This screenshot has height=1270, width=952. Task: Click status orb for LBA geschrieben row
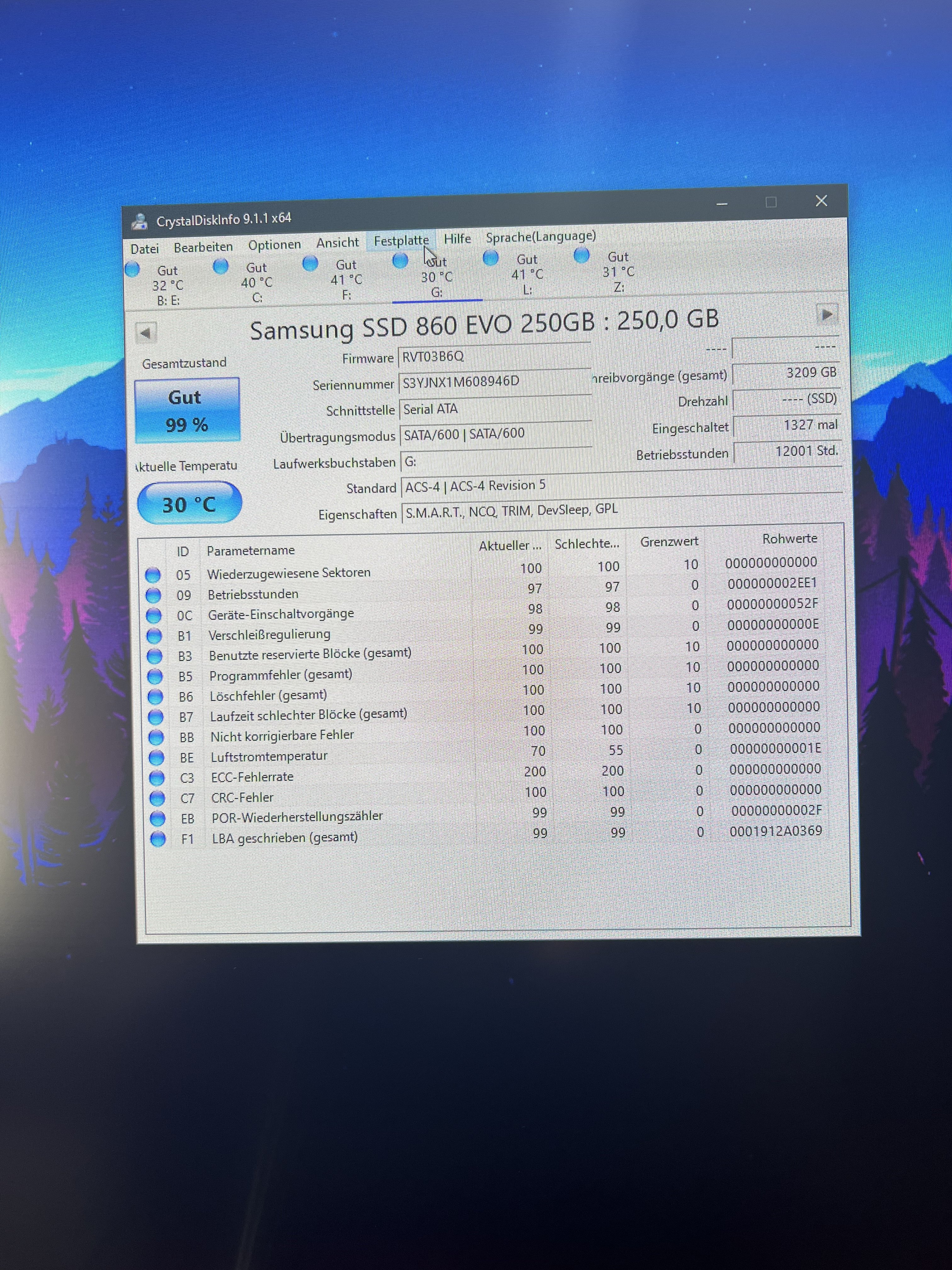pos(158,839)
